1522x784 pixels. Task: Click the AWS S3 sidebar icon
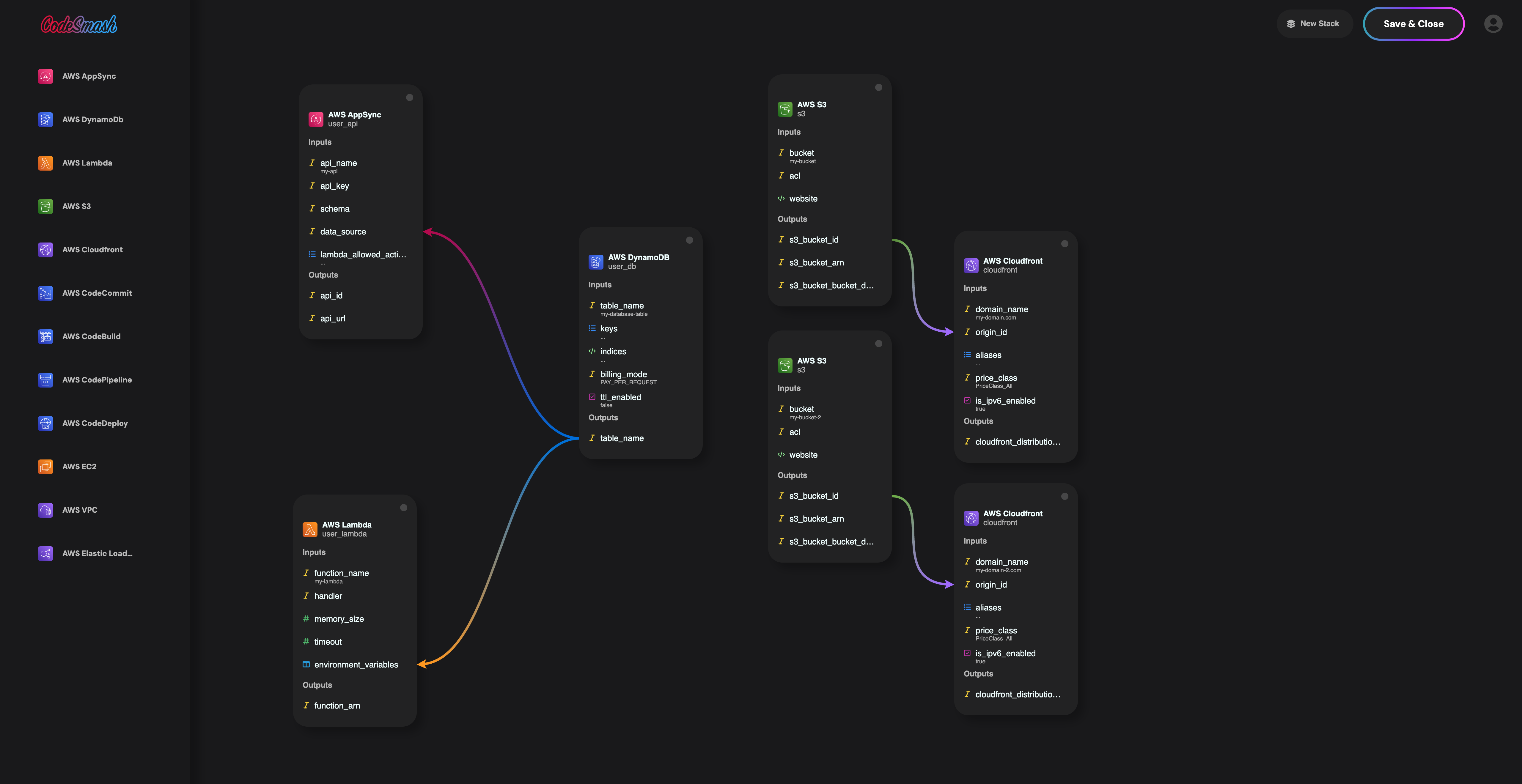[x=45, y=206]
